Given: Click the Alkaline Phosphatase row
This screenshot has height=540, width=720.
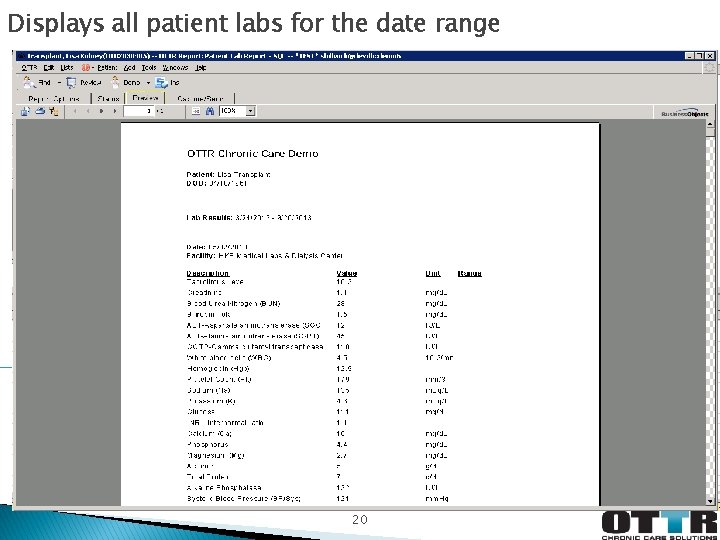Looking at the screenshot, I should pyautogui.click(x=312, y=488).
